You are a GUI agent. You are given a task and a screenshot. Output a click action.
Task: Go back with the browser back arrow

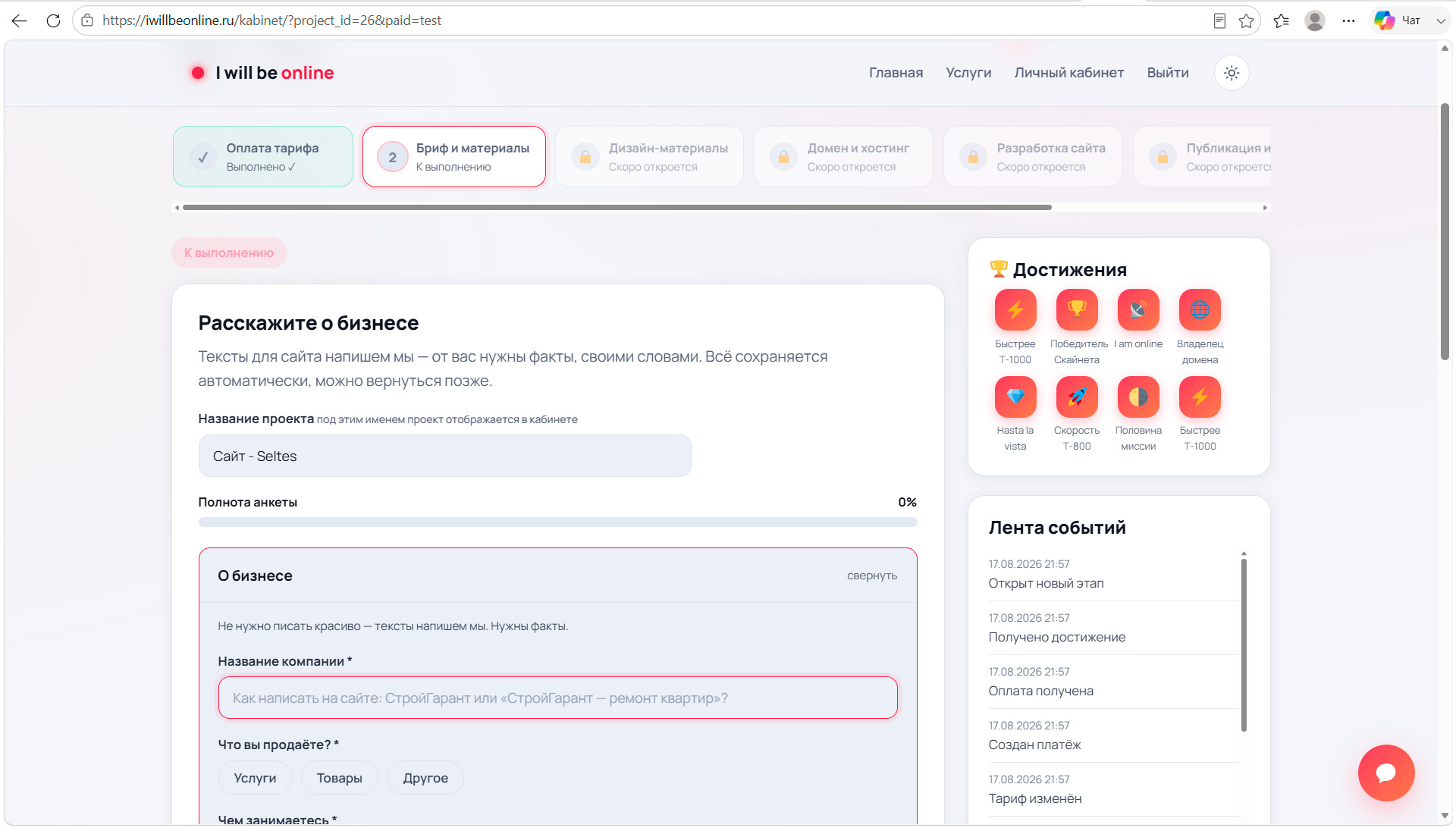(x=20, y=20)
